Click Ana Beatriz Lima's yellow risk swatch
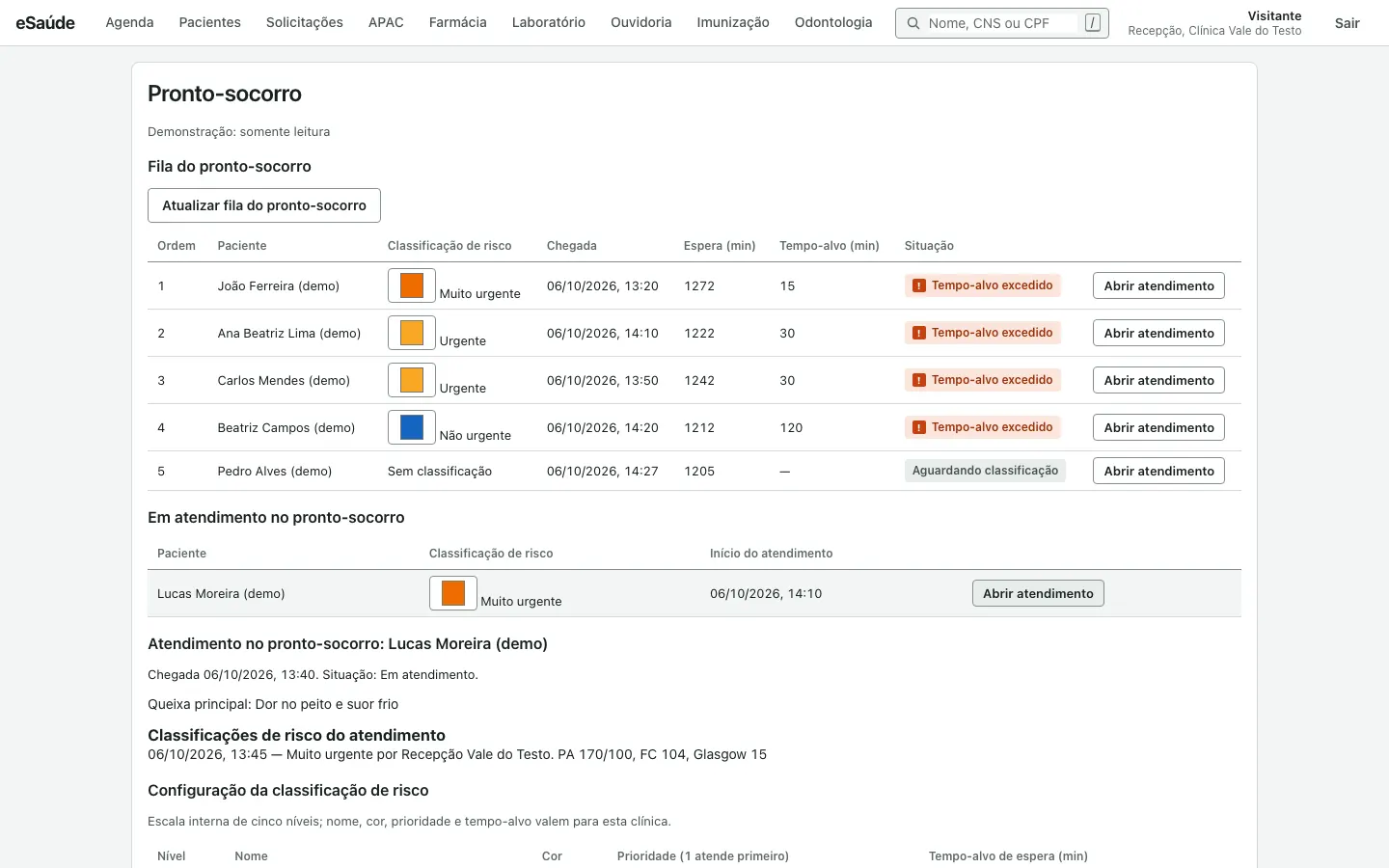The width and height of the screenshot is (1389, 868). [412, 333]
